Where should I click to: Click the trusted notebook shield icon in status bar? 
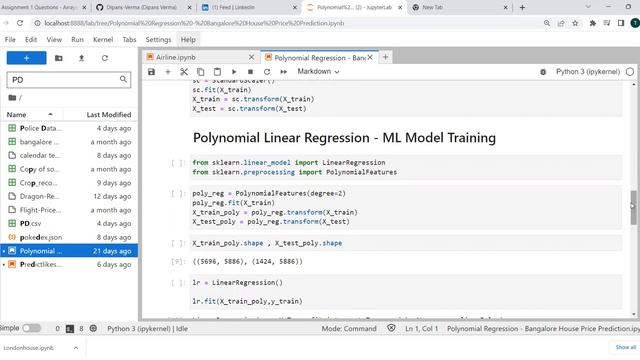(391, 328)
